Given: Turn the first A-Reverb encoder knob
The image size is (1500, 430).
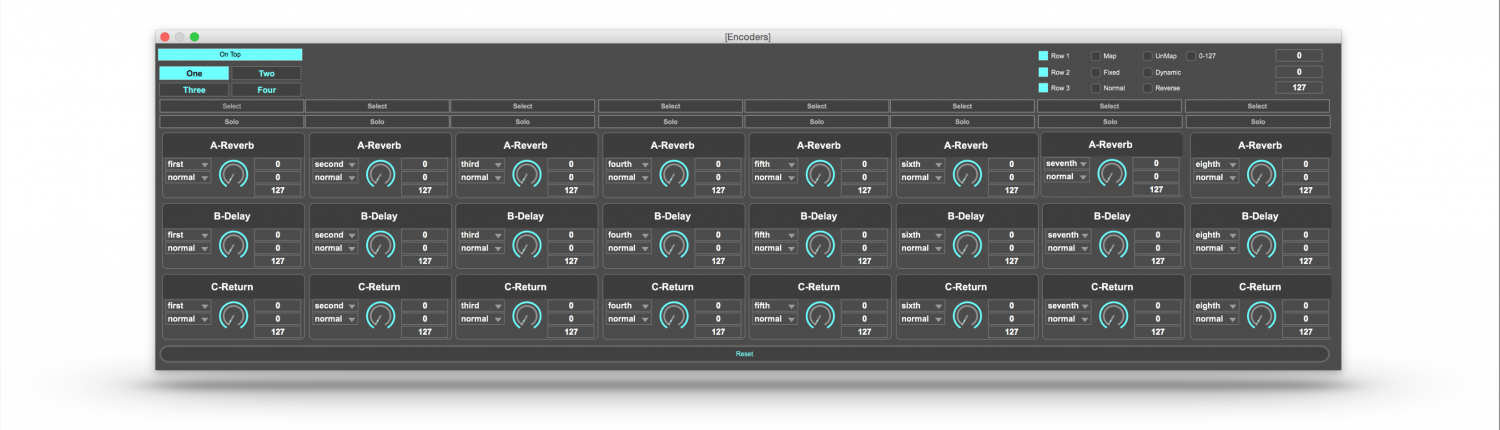Looking at the screenshot, I should tap(233, 174).
